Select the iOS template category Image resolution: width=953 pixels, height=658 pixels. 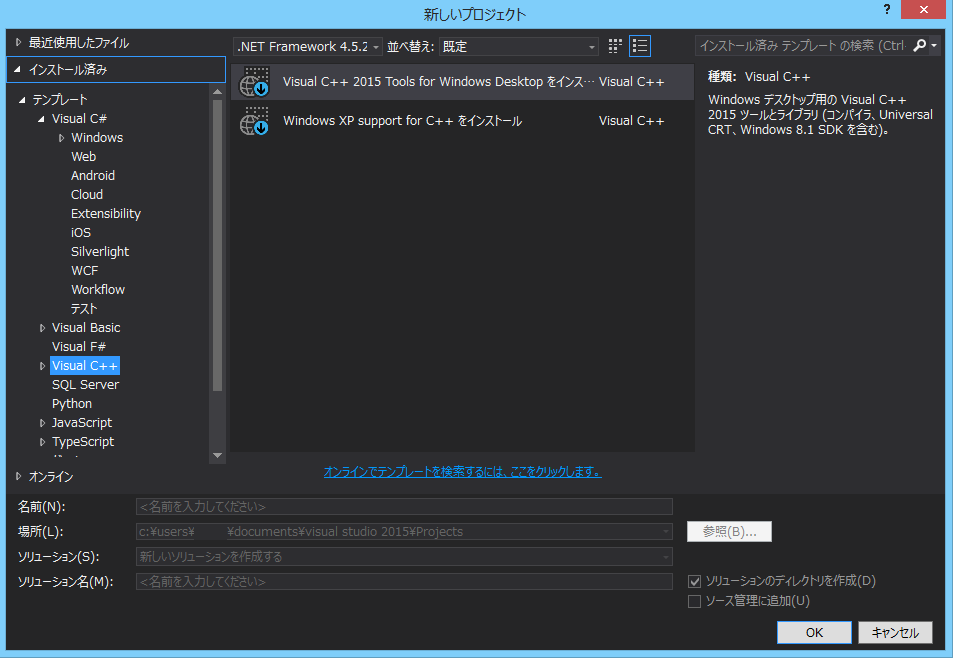coord(81,233)
